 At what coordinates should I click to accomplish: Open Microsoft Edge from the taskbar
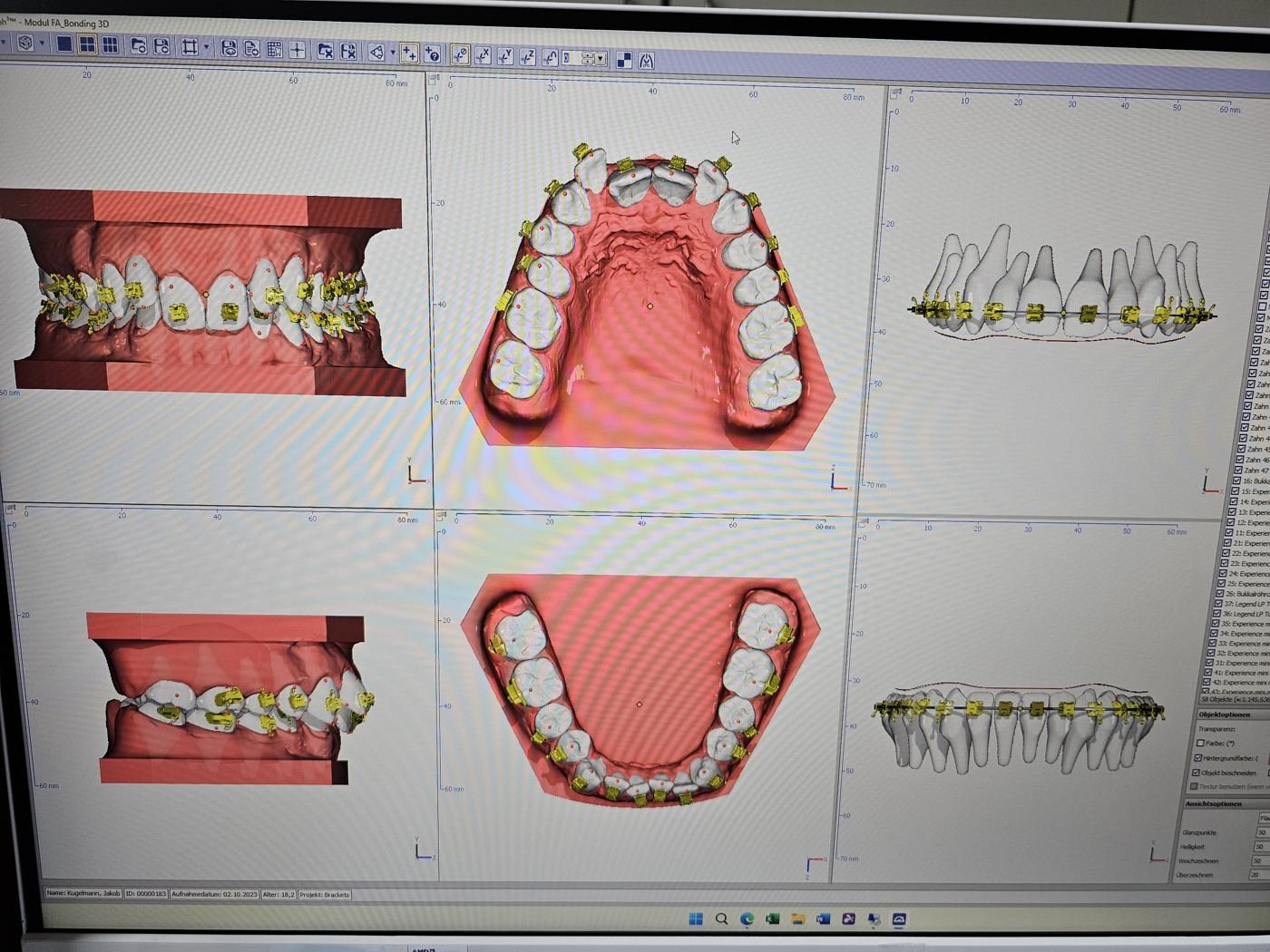(747, 919)
